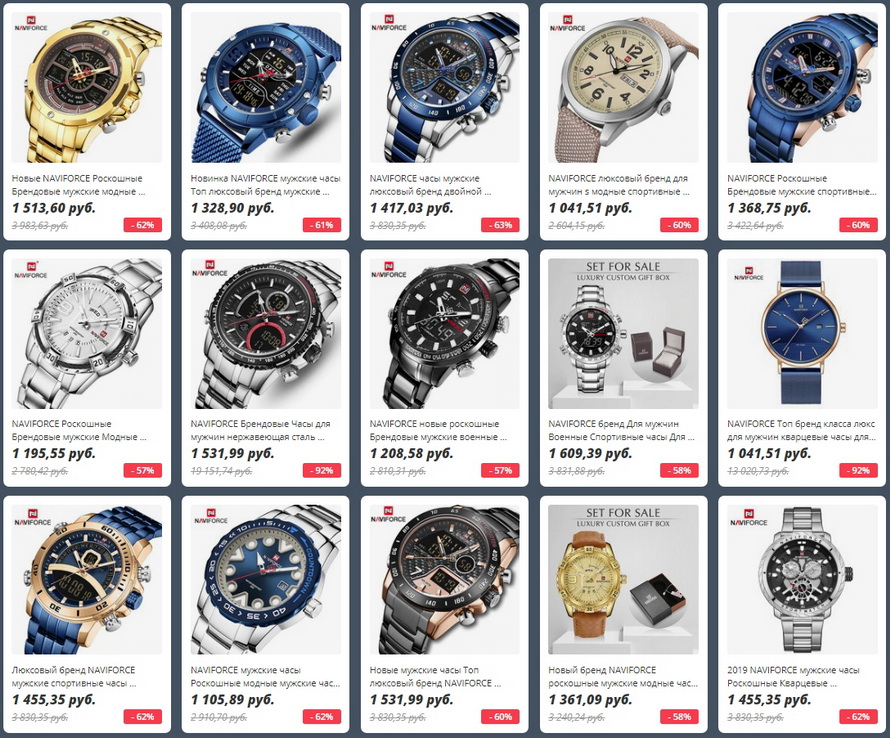Click the price 1 513,60 руб.

(54, 208)
